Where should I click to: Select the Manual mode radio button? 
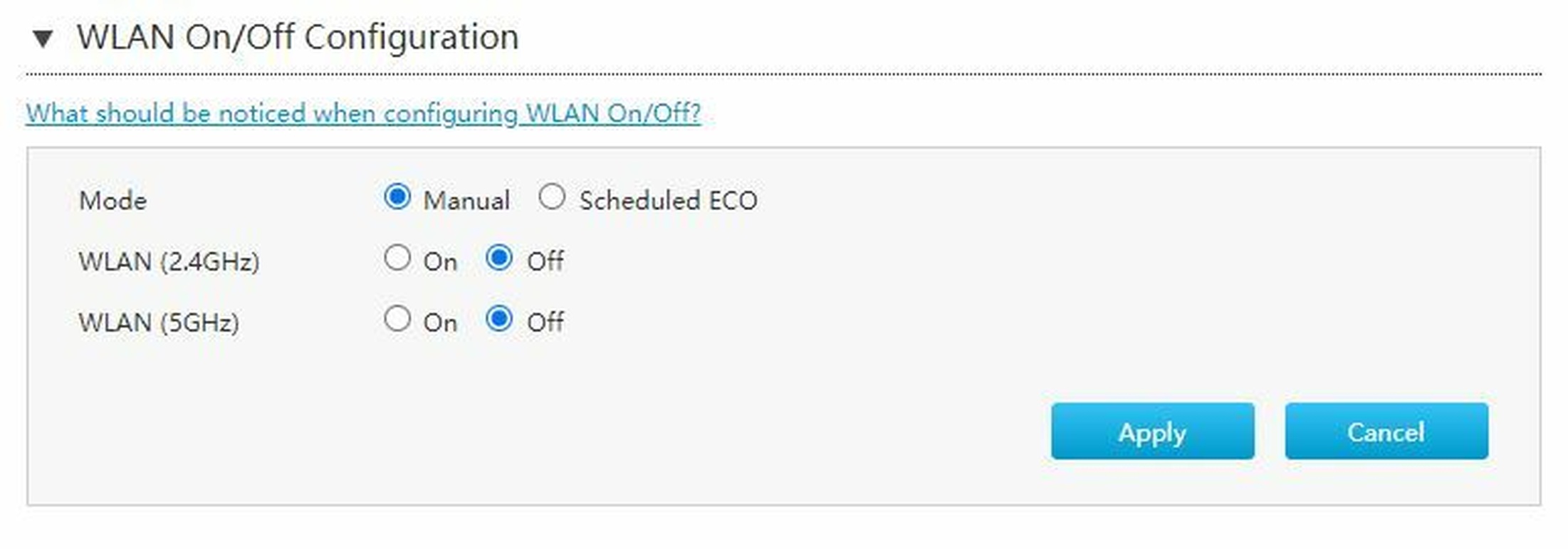[397, 197]
